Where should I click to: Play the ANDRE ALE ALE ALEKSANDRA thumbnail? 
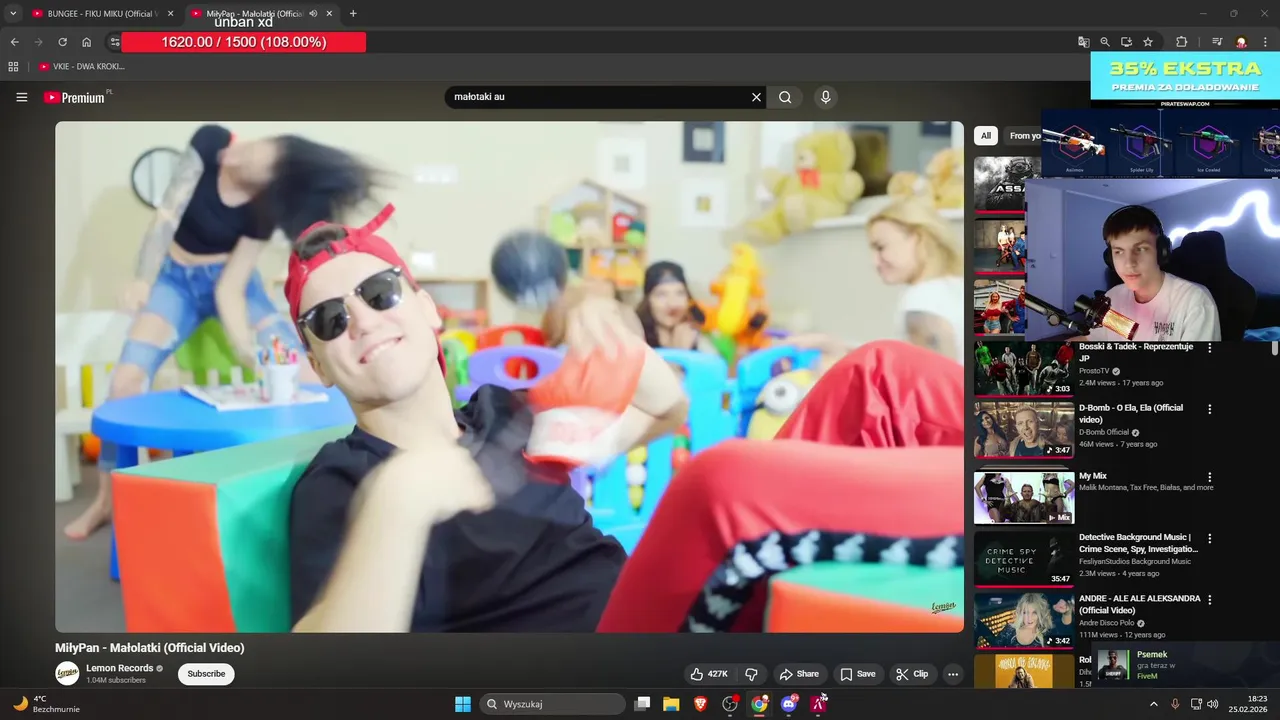pyautogui.click(x=1024, y=621)
